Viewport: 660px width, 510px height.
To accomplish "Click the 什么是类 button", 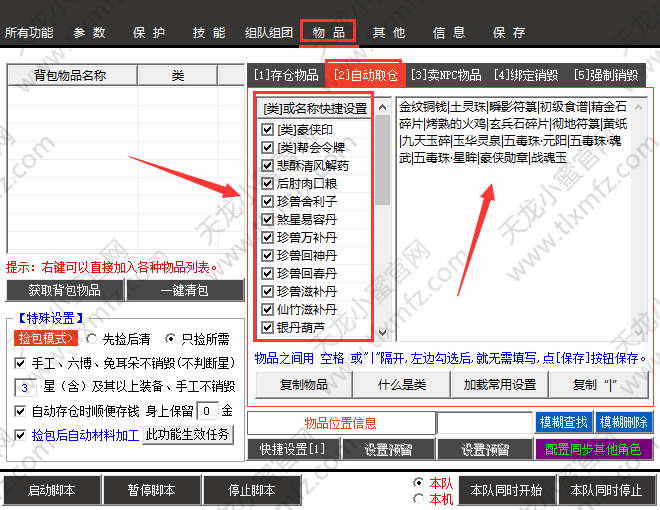I will point(402,385).
